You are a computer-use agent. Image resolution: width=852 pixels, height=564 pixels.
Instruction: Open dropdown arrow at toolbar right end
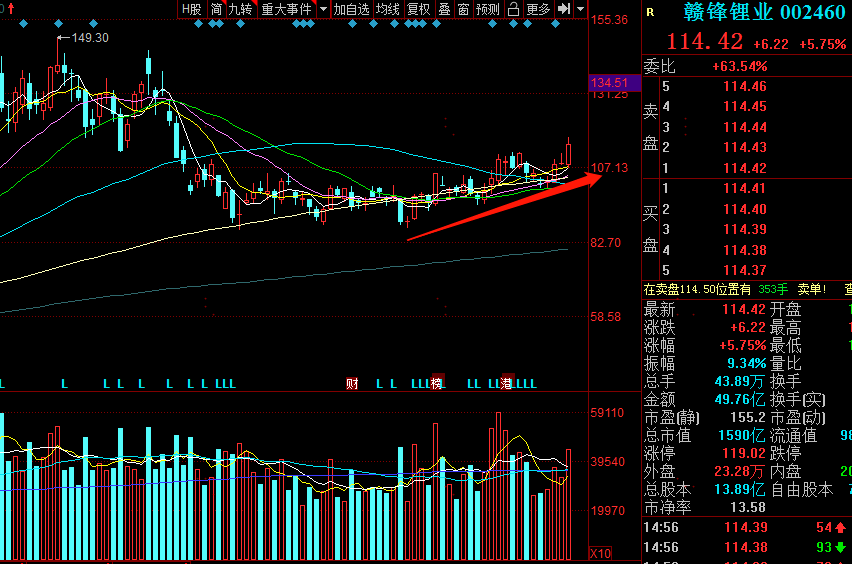[581, 9]
